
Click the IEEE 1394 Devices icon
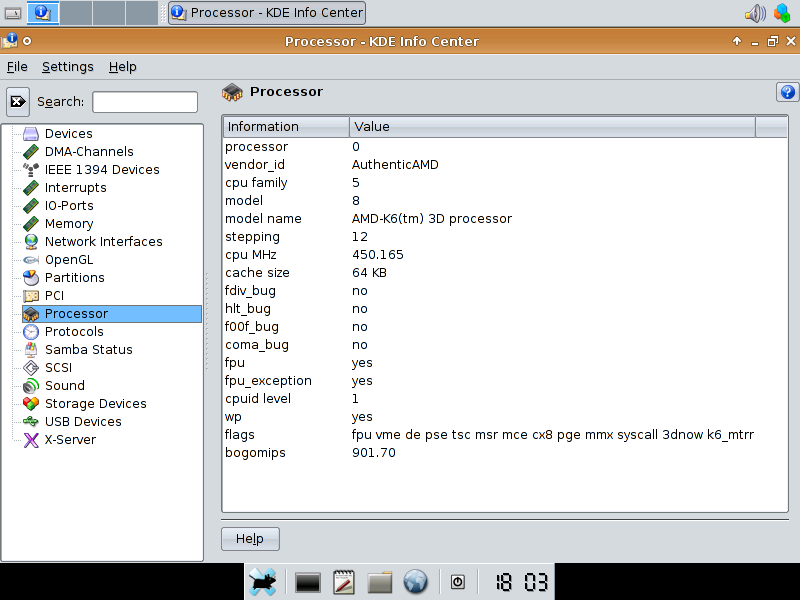pos(31,169)
